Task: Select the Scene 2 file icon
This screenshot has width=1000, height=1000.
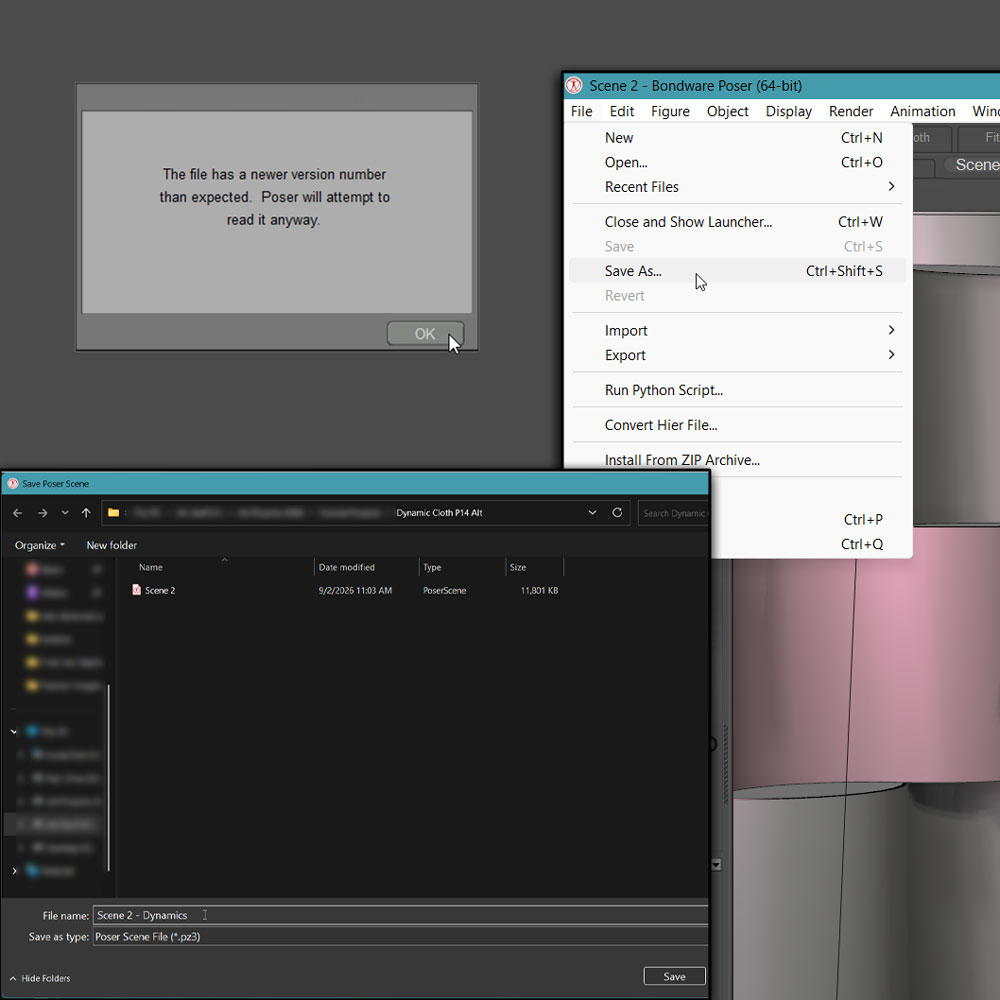Action: [x=136, y=590]
